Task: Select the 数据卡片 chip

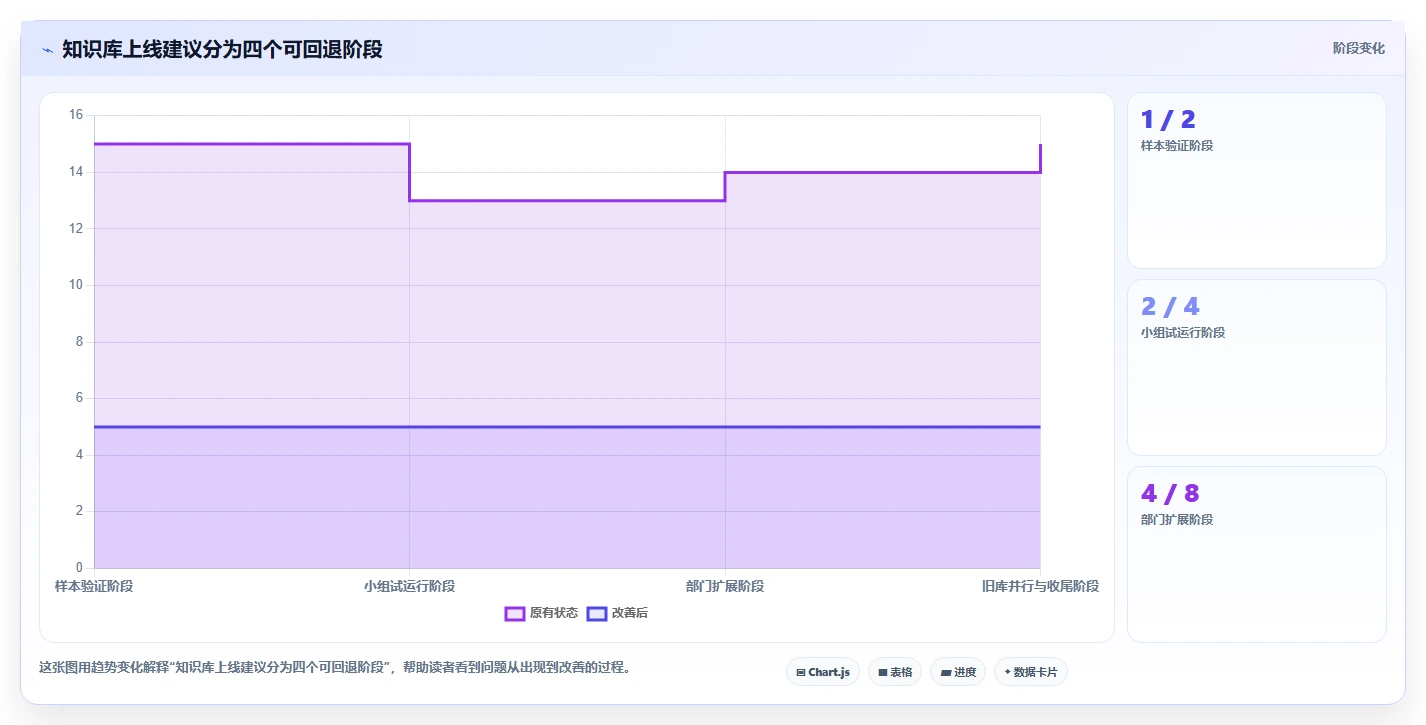Action: [x=1031, y=672]
